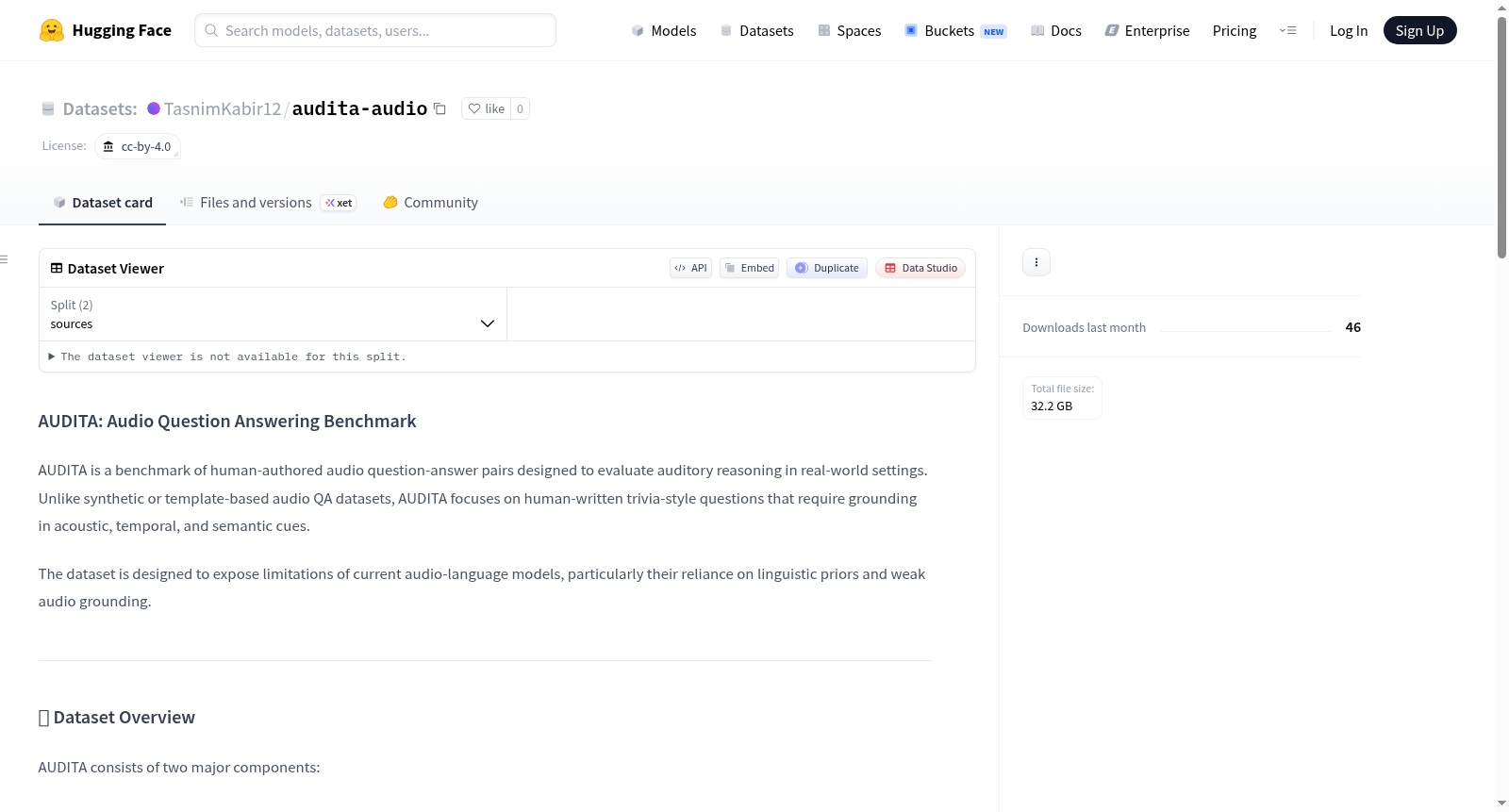This screenshot has width=1509, height=812.
Task: Open the Community tab
Action: tap(430, 203)
